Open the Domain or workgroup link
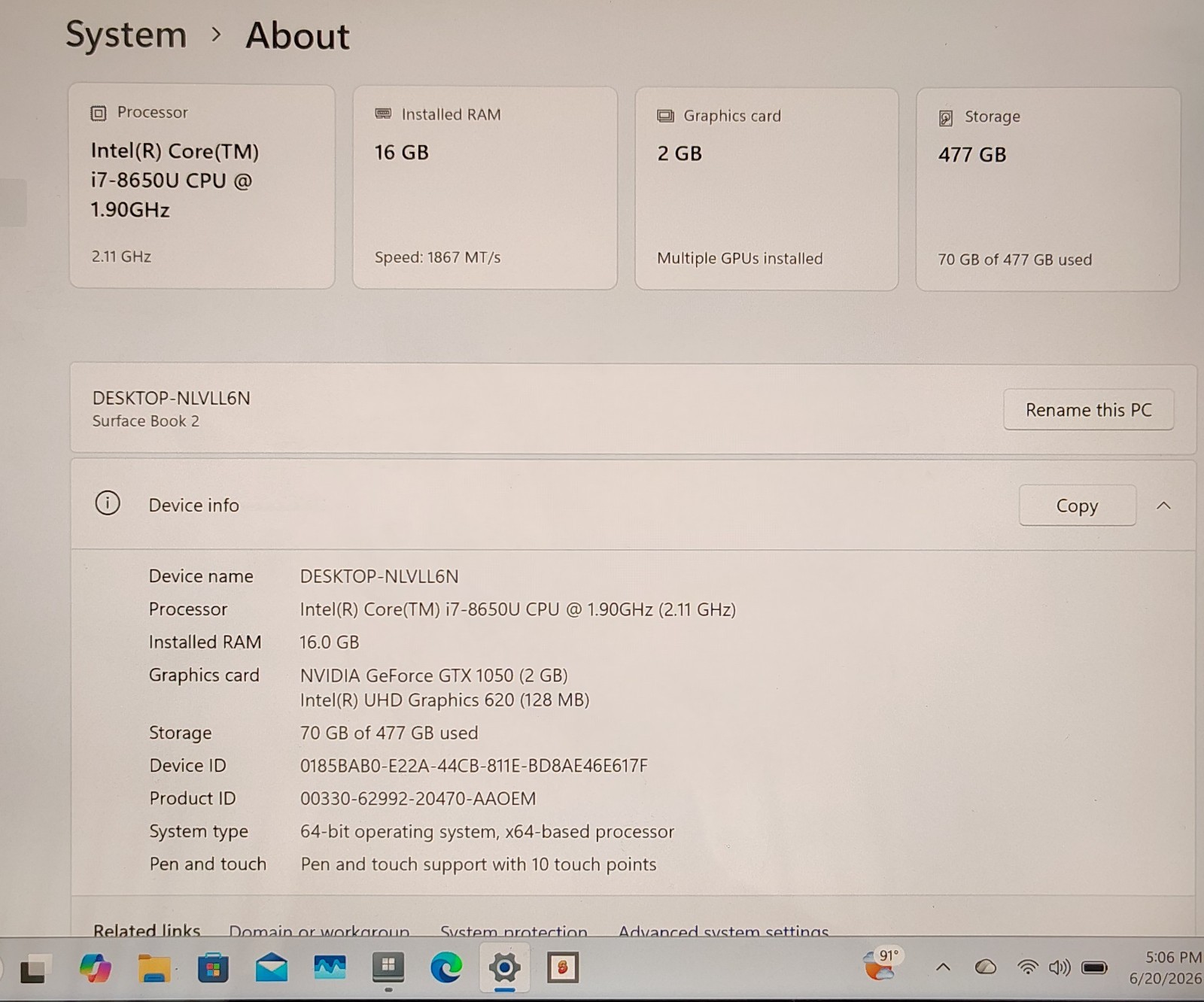This screenshot has height=1002, width=1204. (319, 931)
